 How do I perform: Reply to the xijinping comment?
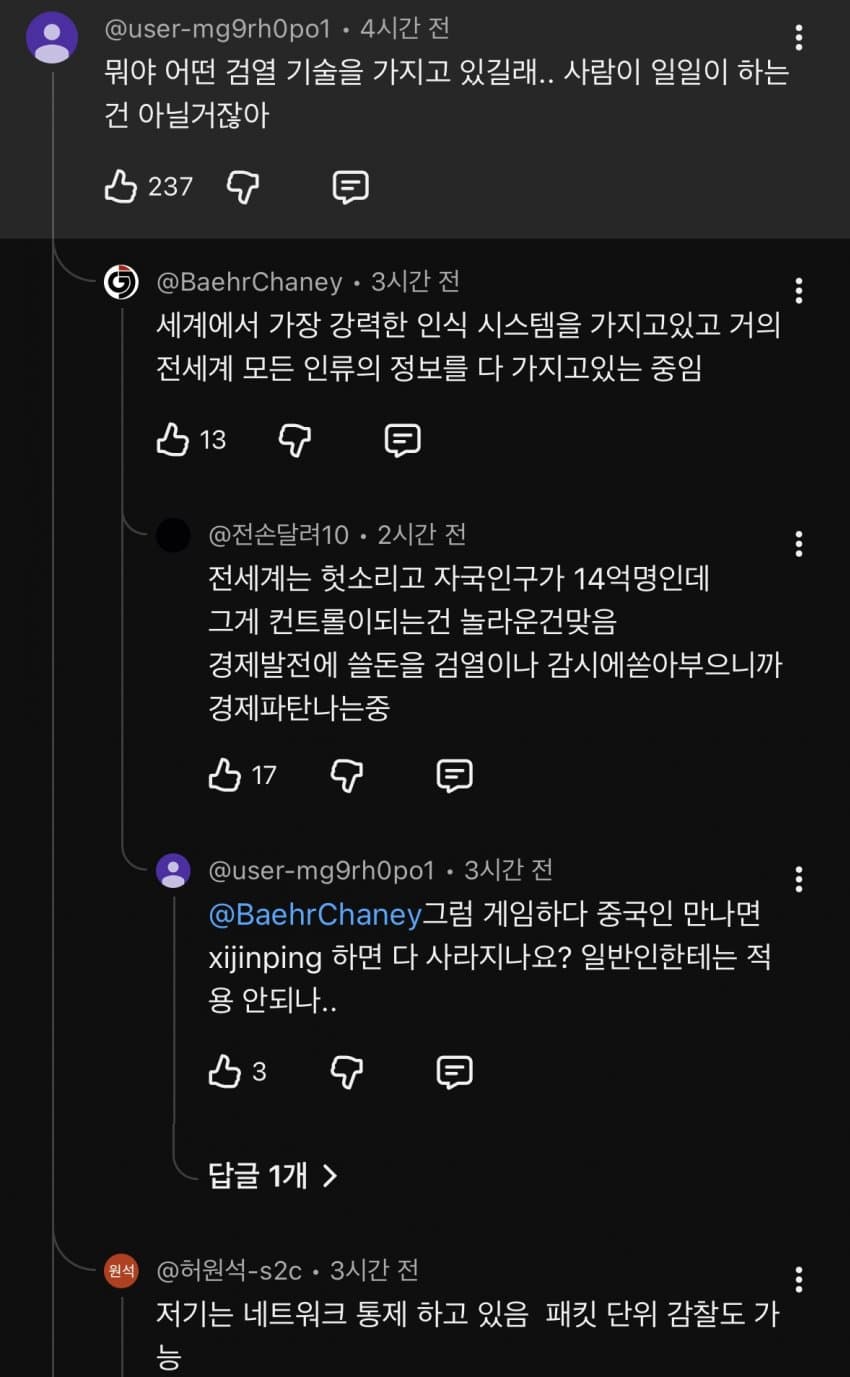click(455, 1072)
